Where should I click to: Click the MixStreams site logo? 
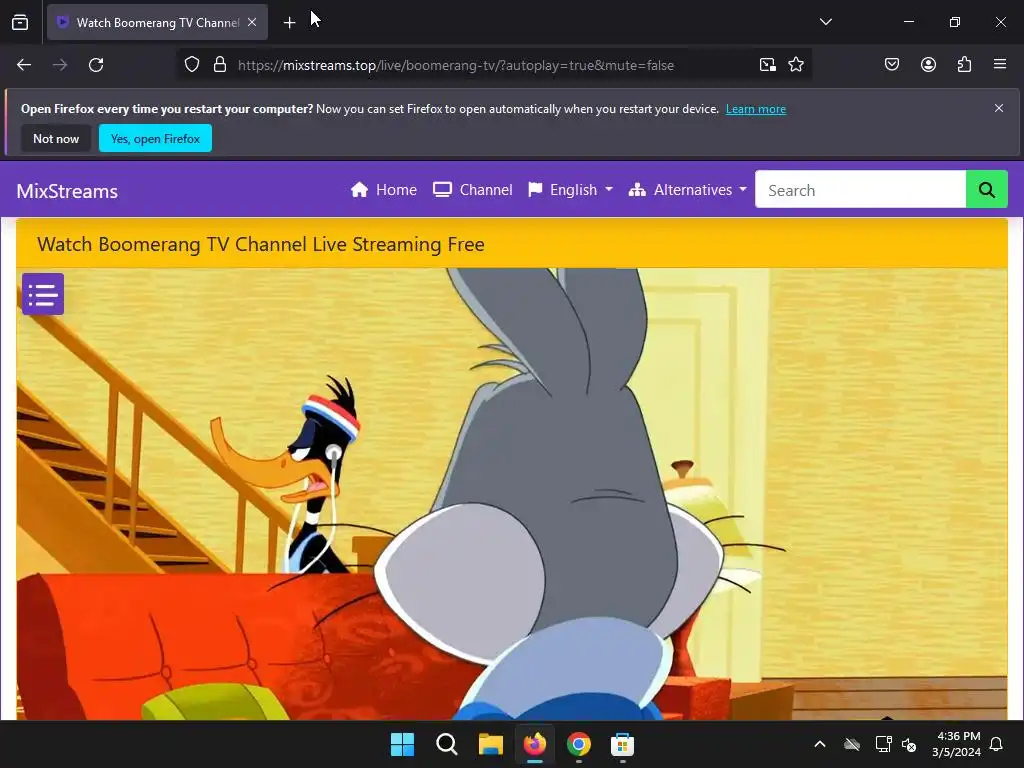(x=67, y=191)
